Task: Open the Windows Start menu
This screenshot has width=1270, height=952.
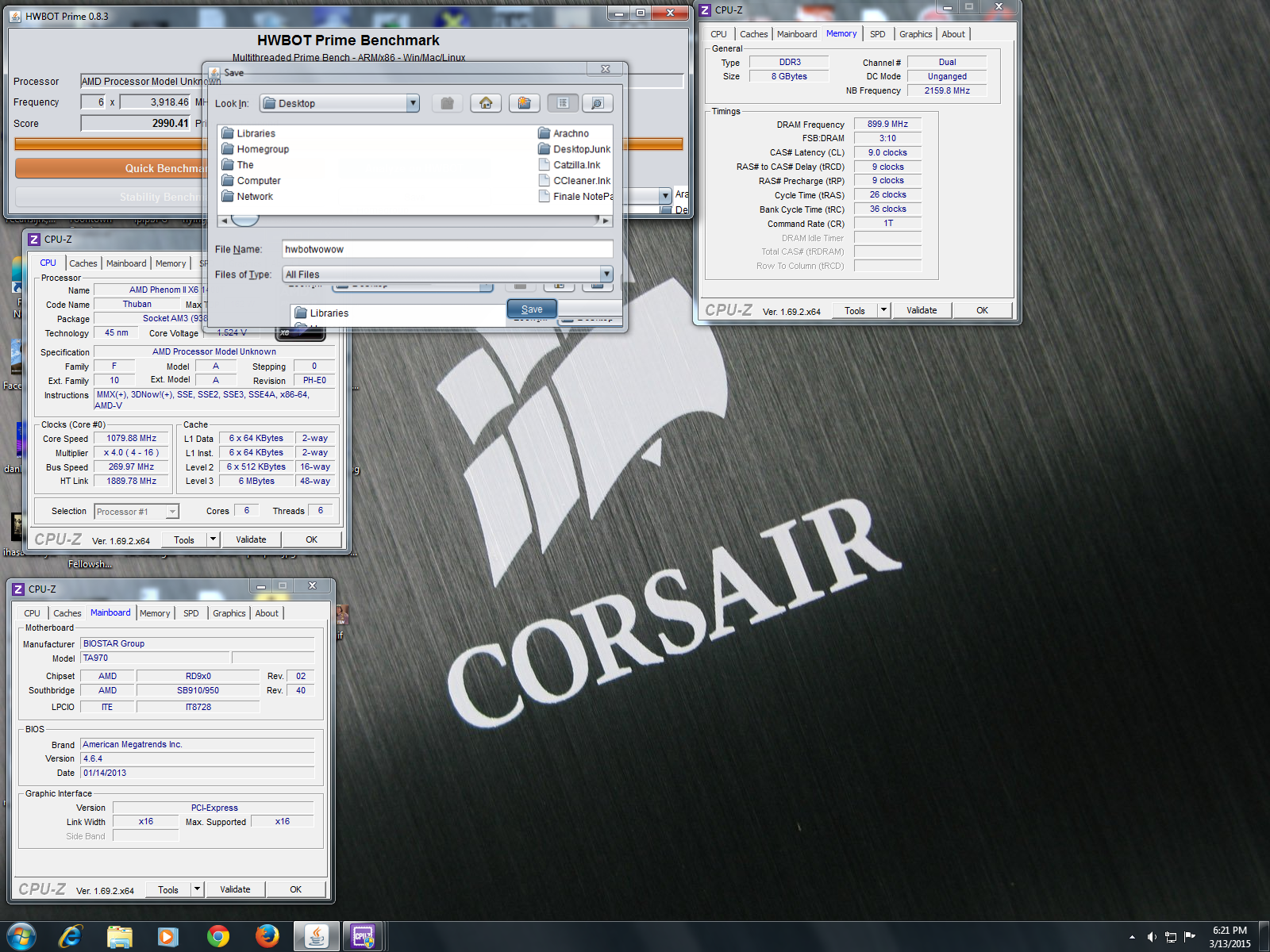Action: pos(21,936)
